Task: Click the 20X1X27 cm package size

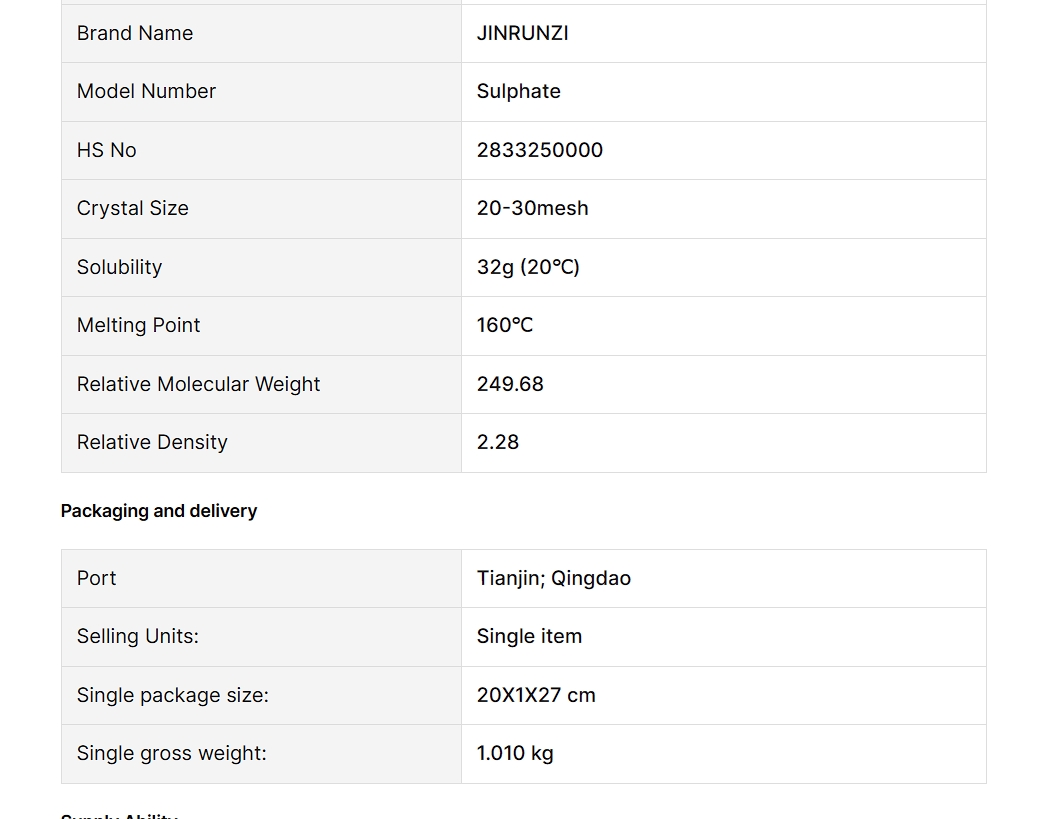Action: click(x=536, y=695)
